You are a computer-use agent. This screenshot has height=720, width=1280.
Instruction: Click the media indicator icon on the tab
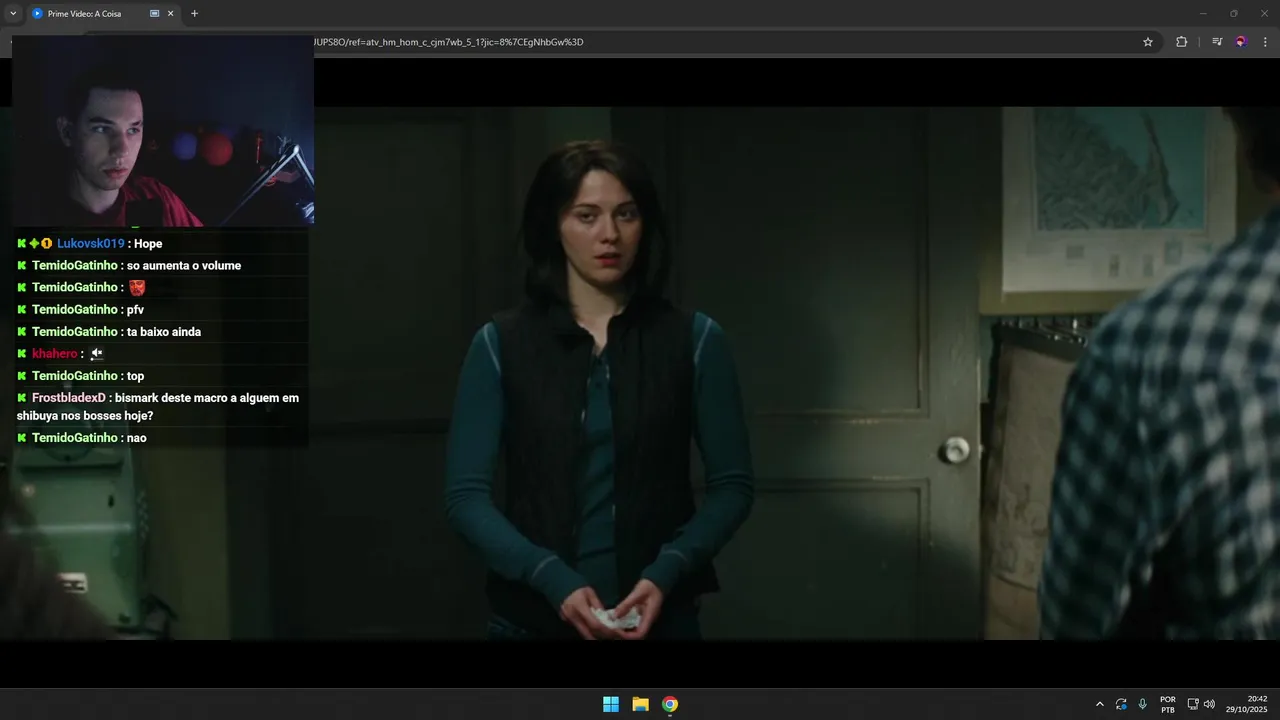(154, 14)
